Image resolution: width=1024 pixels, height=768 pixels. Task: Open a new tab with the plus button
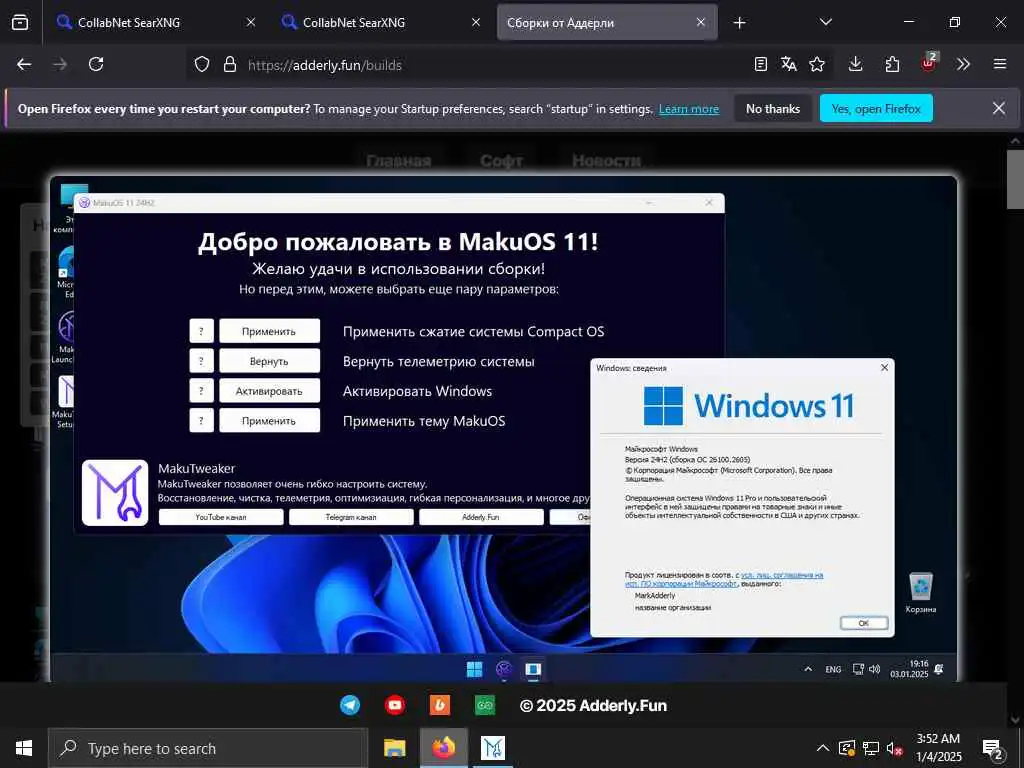(x=739, y=23)
